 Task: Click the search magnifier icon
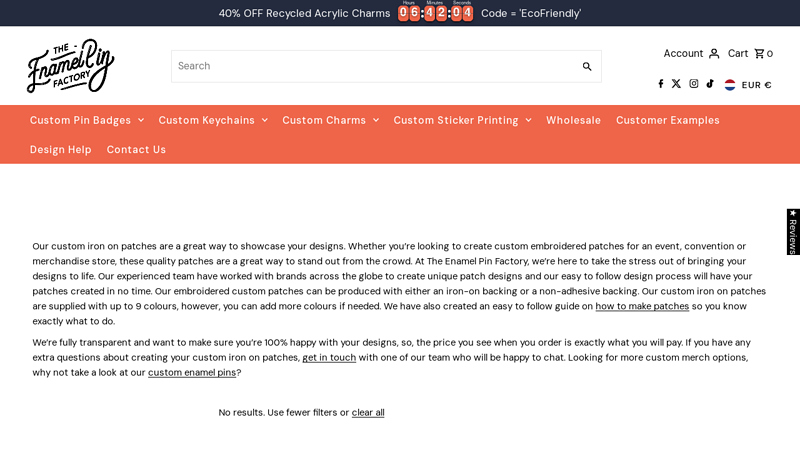pos(587,66)
